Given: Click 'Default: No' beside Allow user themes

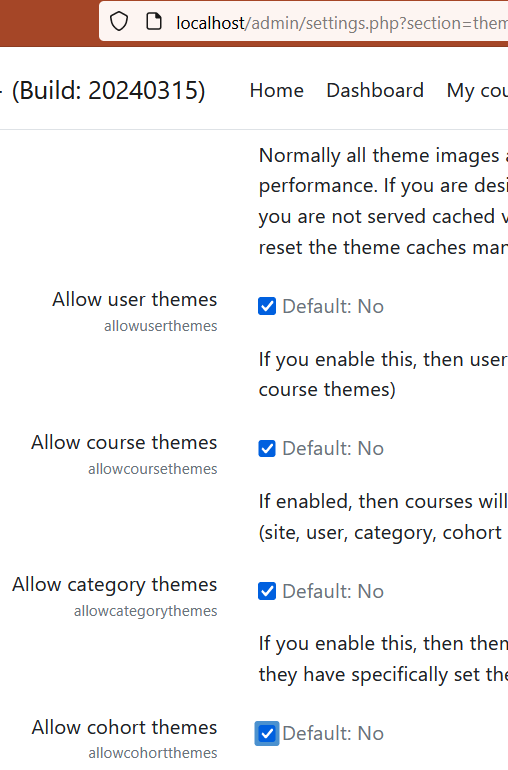Looking at the screenshot, I should click(333, 306).
